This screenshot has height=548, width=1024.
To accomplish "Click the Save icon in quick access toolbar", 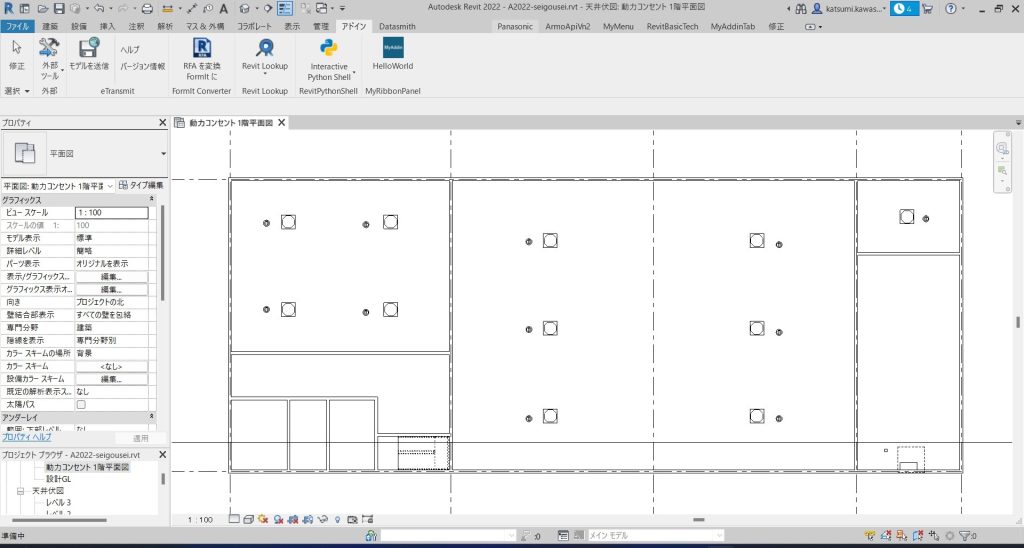I will 59,8.
